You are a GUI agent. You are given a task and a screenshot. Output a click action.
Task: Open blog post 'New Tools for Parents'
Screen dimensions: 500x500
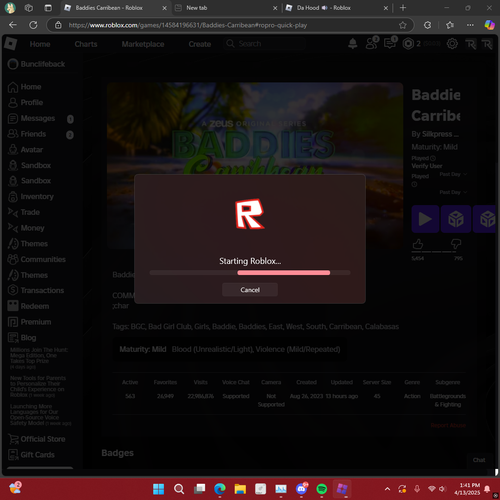click(x=38, y=386)
